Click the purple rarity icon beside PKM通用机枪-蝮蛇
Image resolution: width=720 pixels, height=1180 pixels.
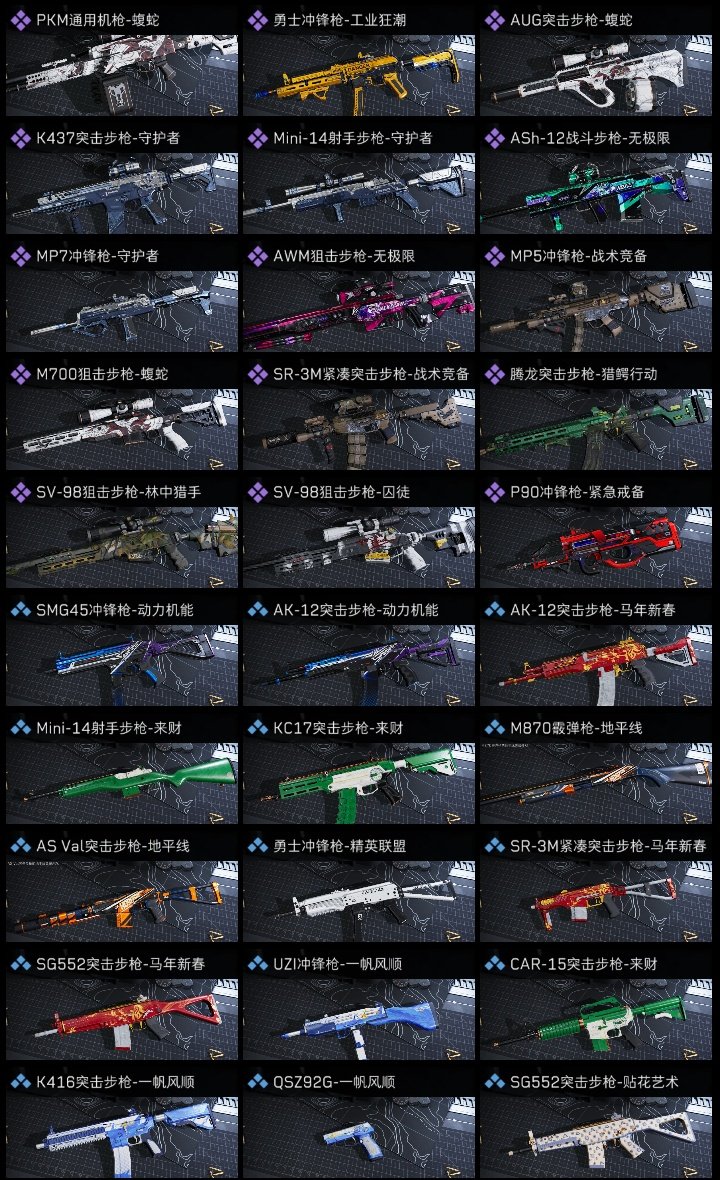tap(20, 20)
